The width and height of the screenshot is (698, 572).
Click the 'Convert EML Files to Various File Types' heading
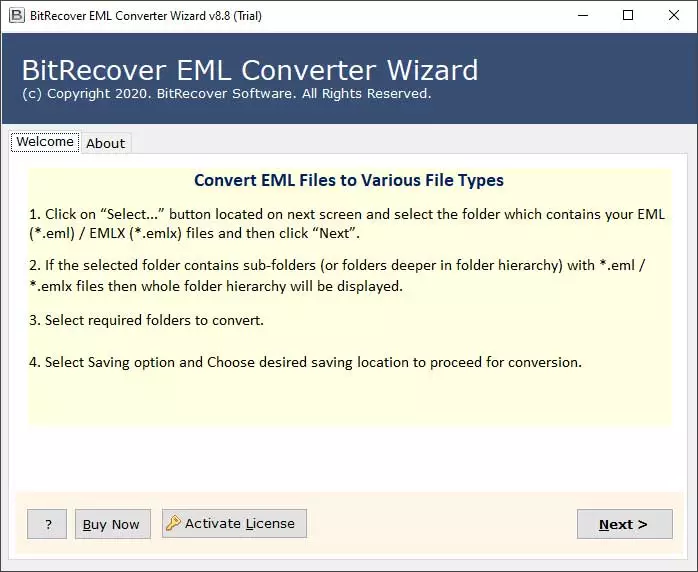pyautogui.click(x=349, y=181)
